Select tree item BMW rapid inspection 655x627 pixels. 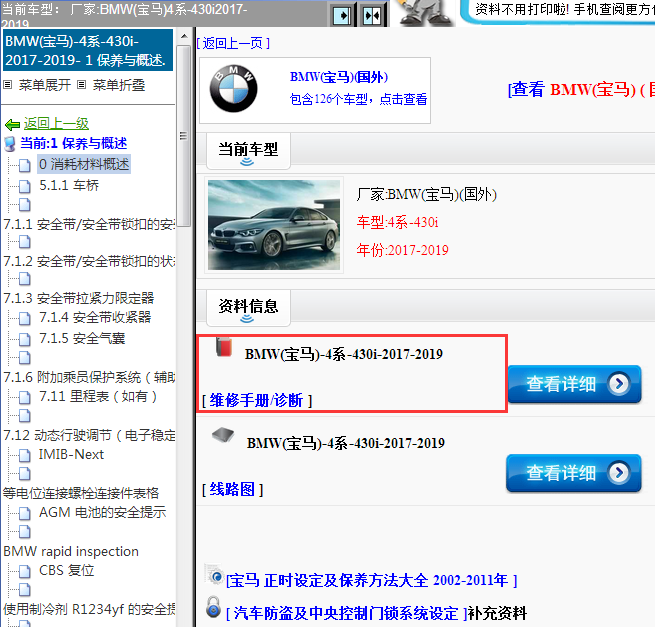click(x=71, y=551)
